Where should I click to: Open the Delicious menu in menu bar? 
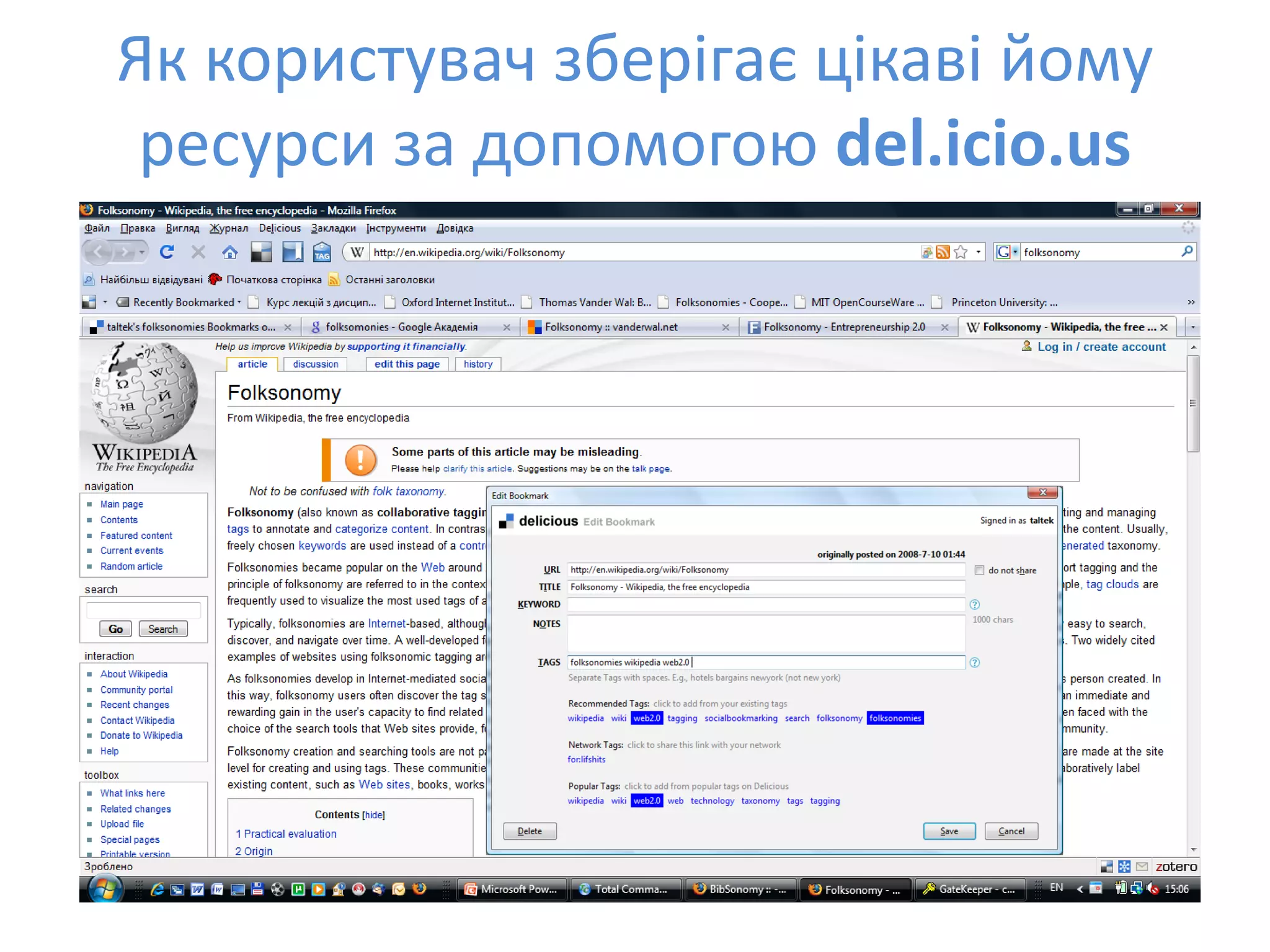click(x=280, y=228)
